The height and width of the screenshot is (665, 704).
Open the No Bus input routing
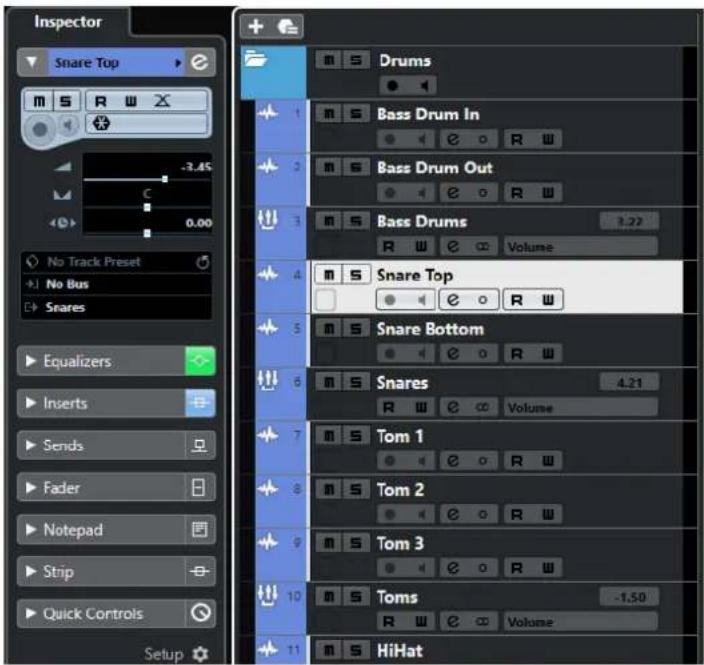click(117, 284)
